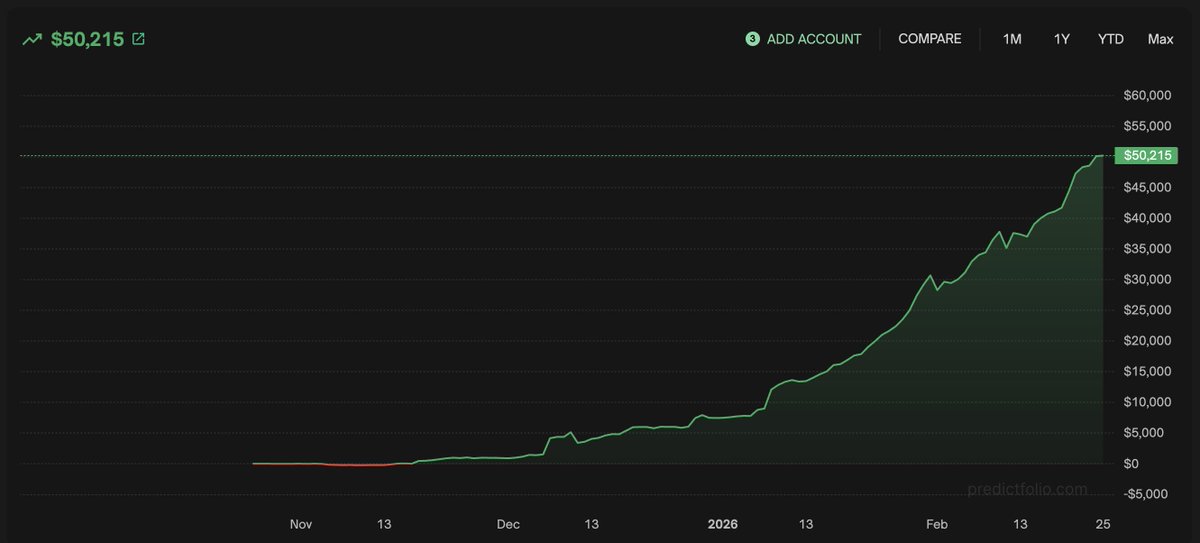Click the Dec label on the x-axis
Screen dimensions: 1200x543
tap(508, 524)
